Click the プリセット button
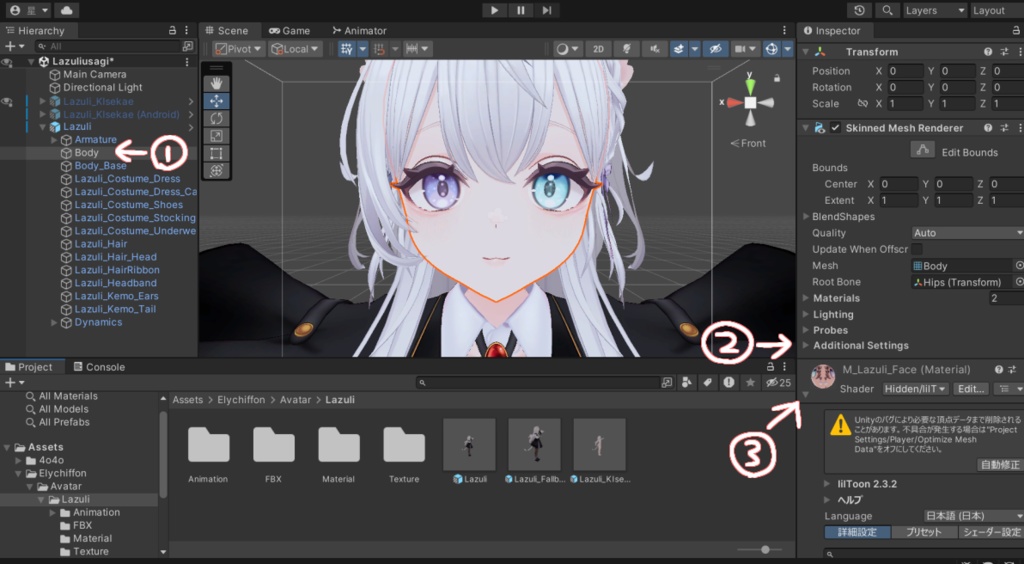 (923, 532)
